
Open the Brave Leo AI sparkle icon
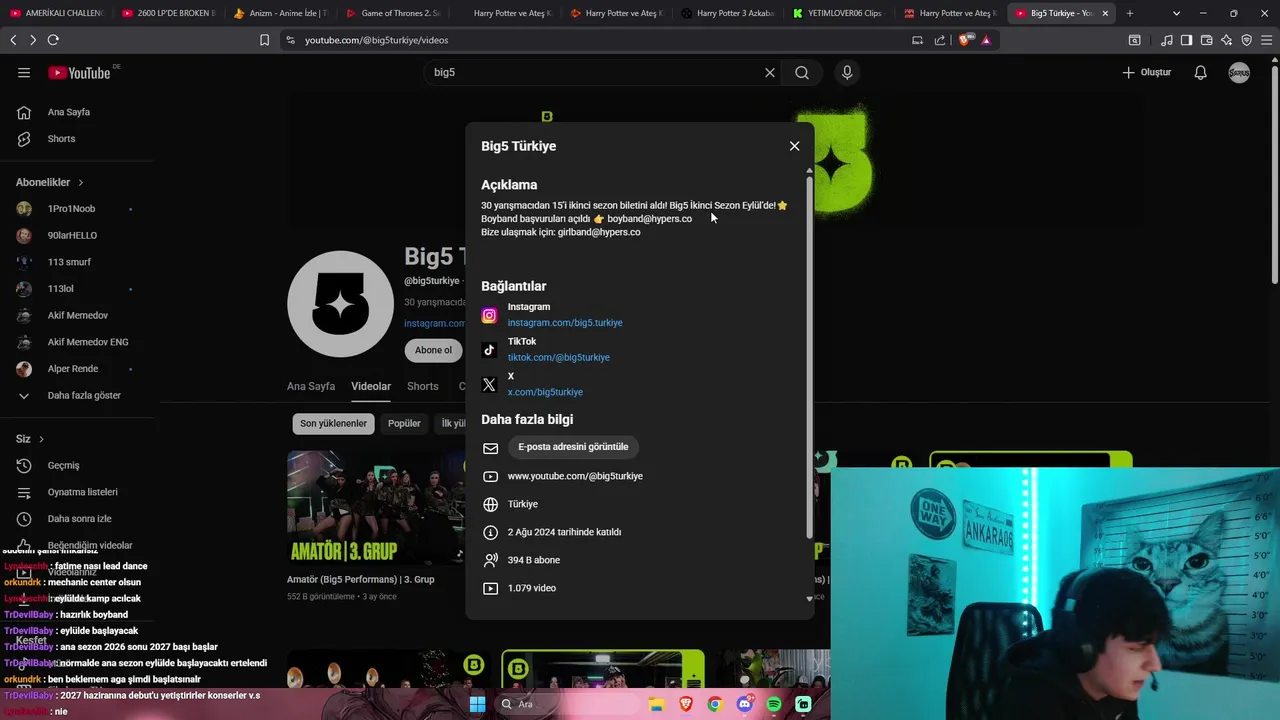pos(1226,40)
